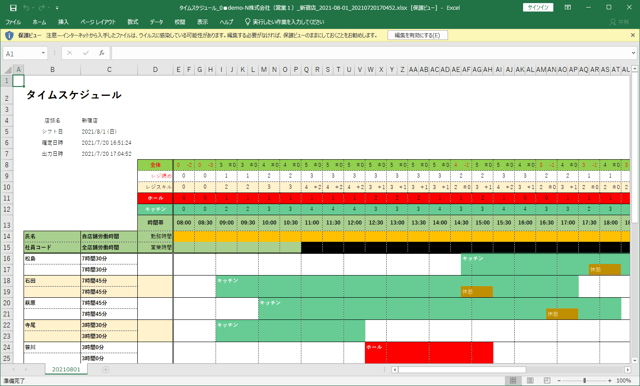Switch to Page Layout view icon
640x386 pixels.
click(x=530, y=381)
